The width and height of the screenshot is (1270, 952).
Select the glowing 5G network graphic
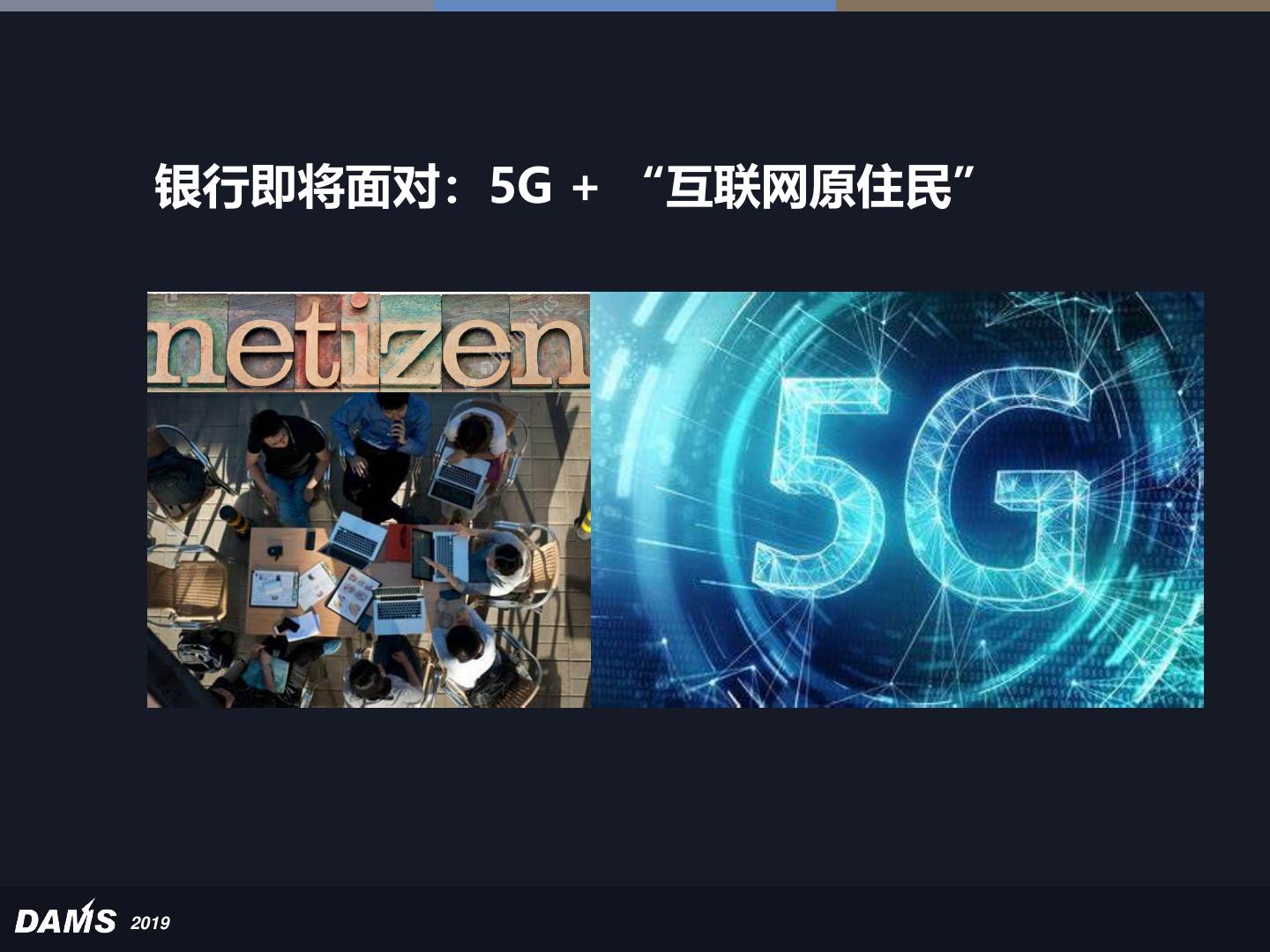(897, 500)
